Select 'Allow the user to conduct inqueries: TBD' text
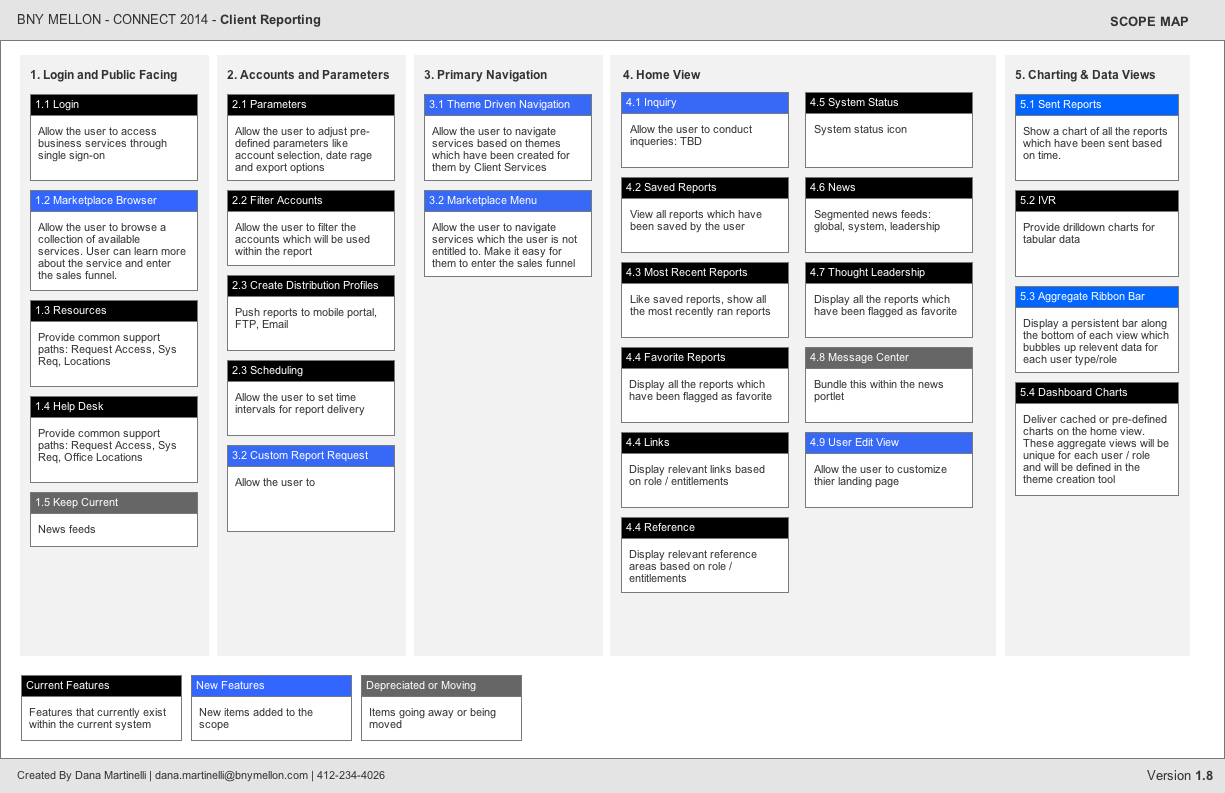The image size is (1225, 793). pos(691,136)
